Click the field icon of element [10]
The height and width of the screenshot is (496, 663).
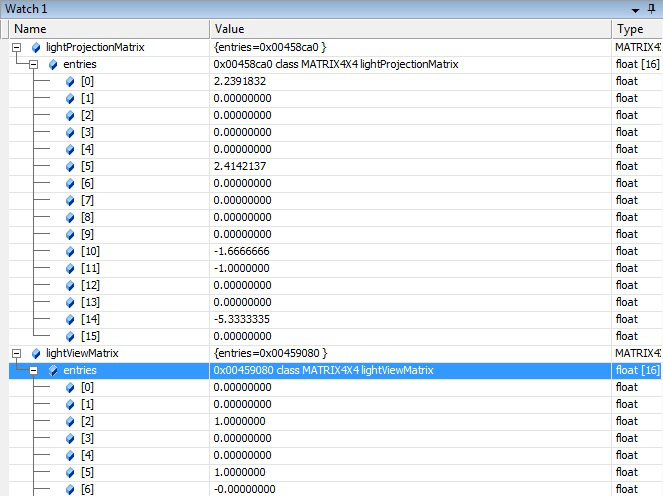[70, 251]
